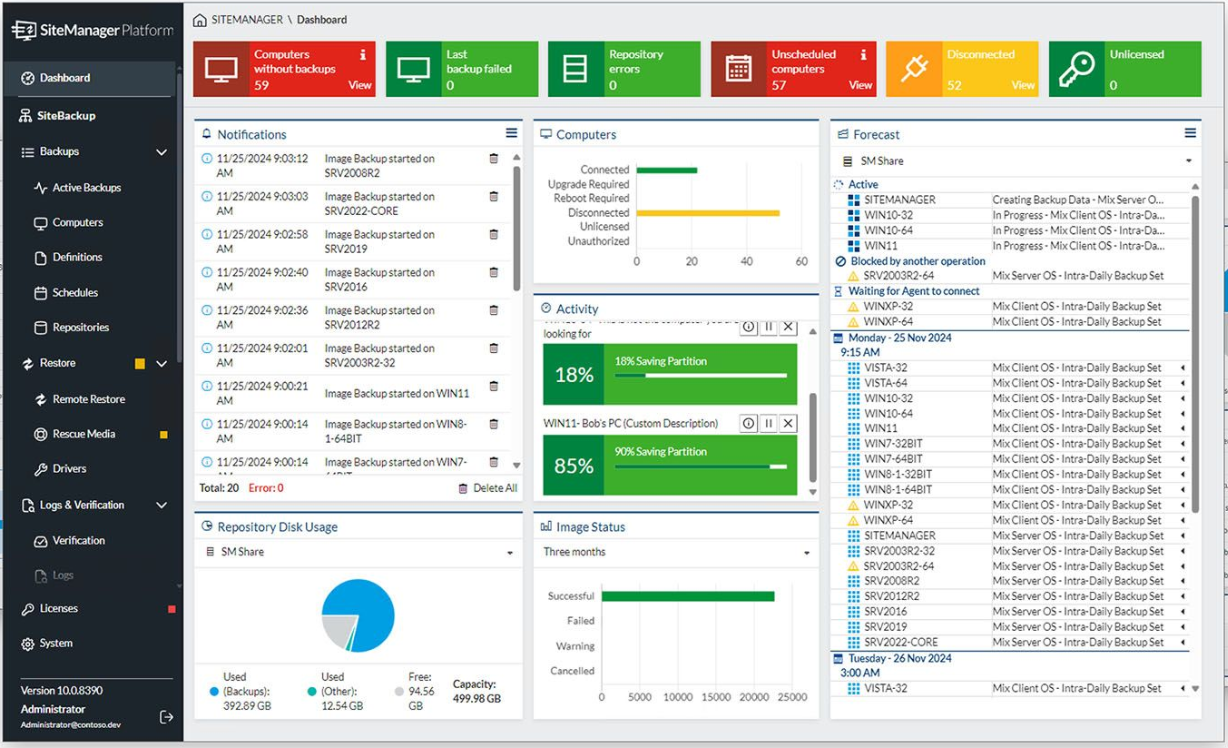Viewport: 1228px width, 748px height.
Task: Click View on Disconnected tile
Action: (1023, 85)
